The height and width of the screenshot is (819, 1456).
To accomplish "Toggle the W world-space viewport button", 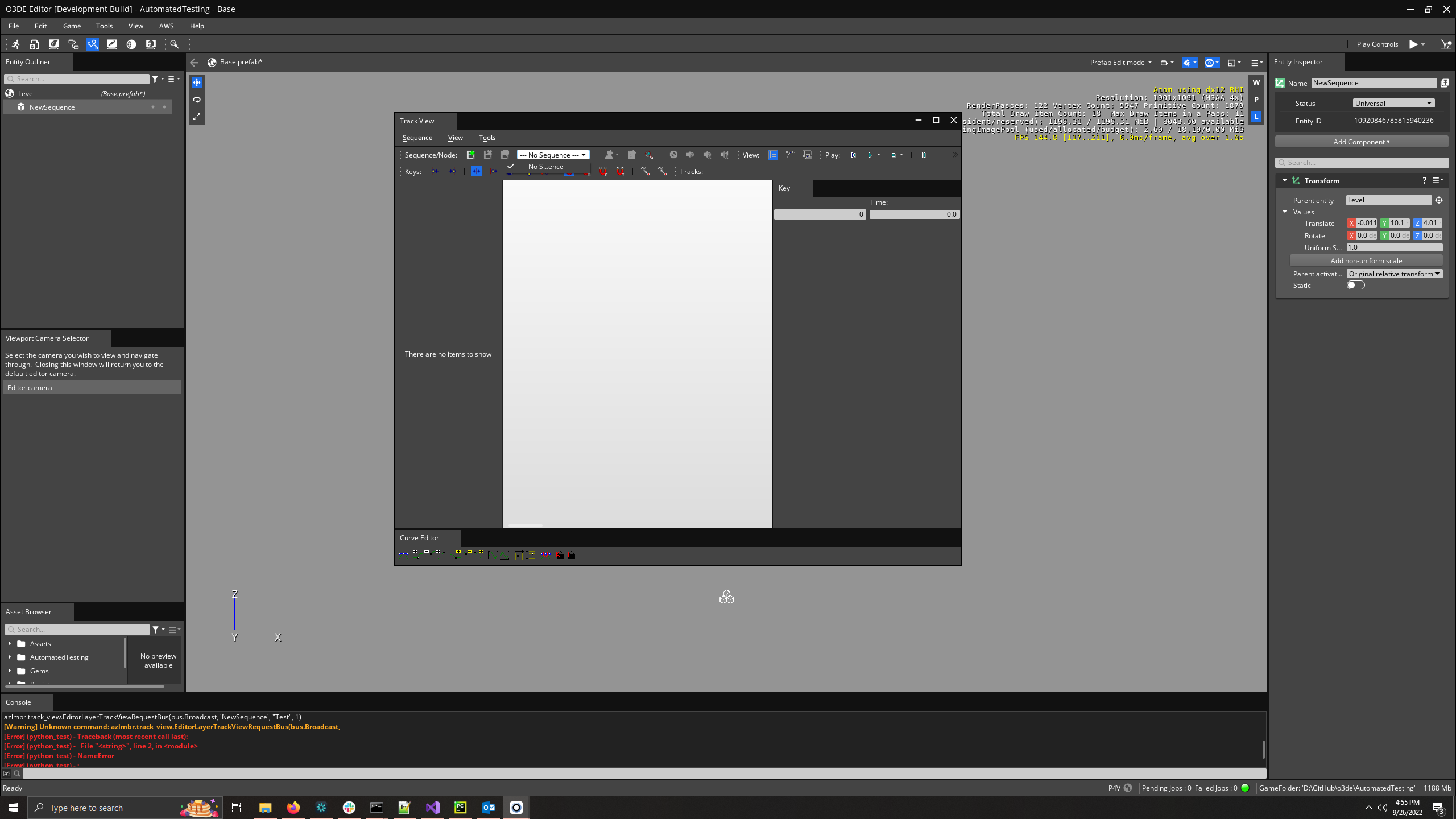I will (1256, 82).
